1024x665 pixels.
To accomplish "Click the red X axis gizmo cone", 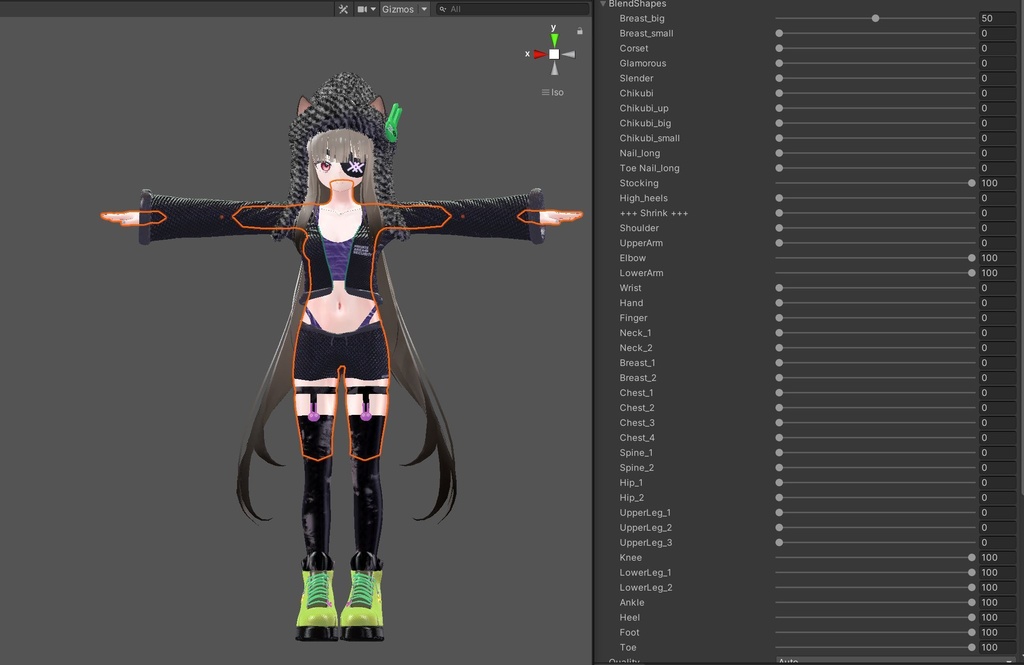I will click(x=539, y=54).
